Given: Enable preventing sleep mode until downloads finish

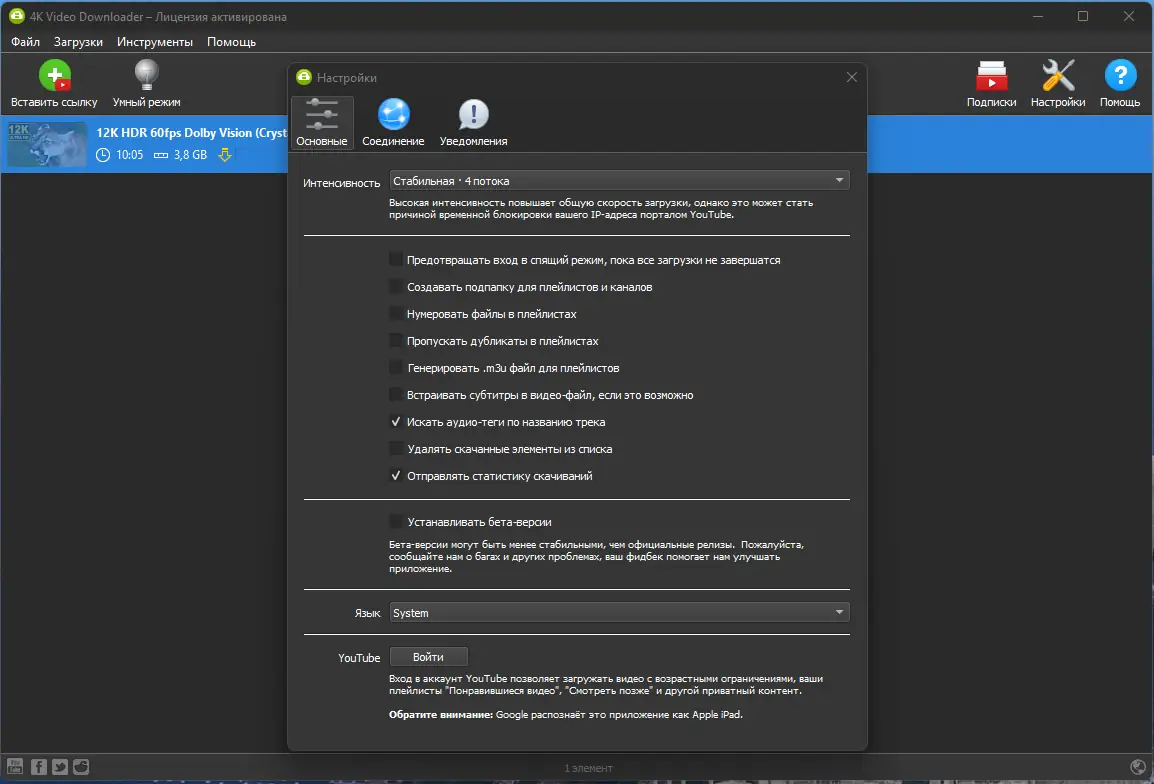Looking at the screenshot, I should click(x=396, y=260).
